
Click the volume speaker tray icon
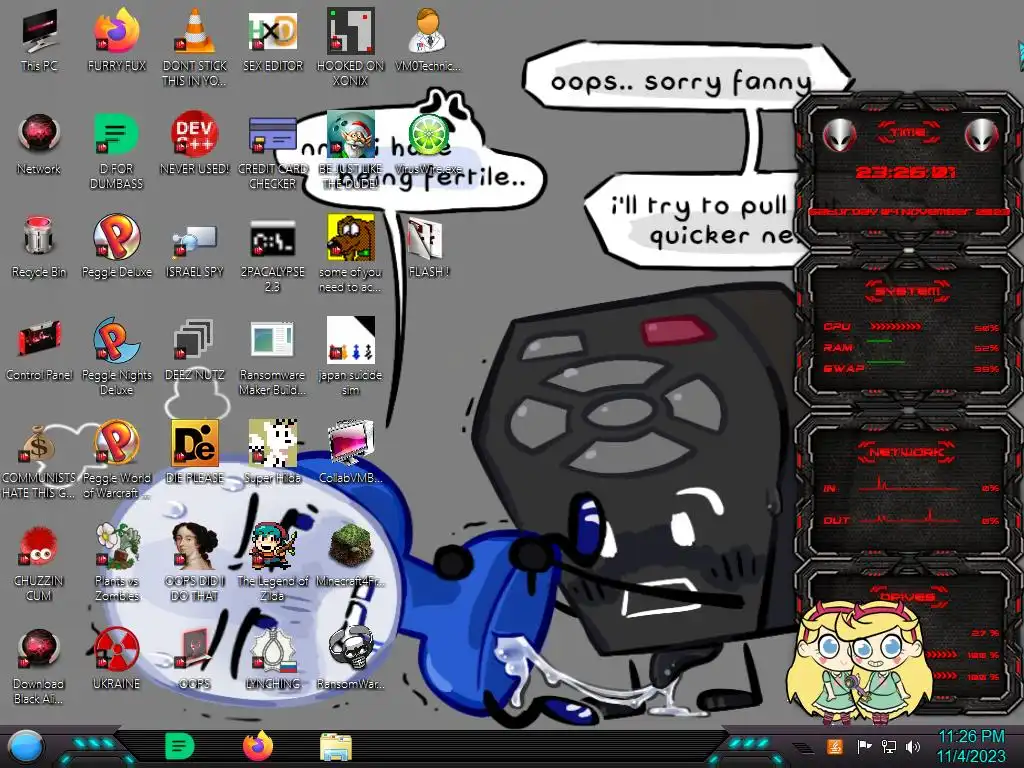pos(913,746)
